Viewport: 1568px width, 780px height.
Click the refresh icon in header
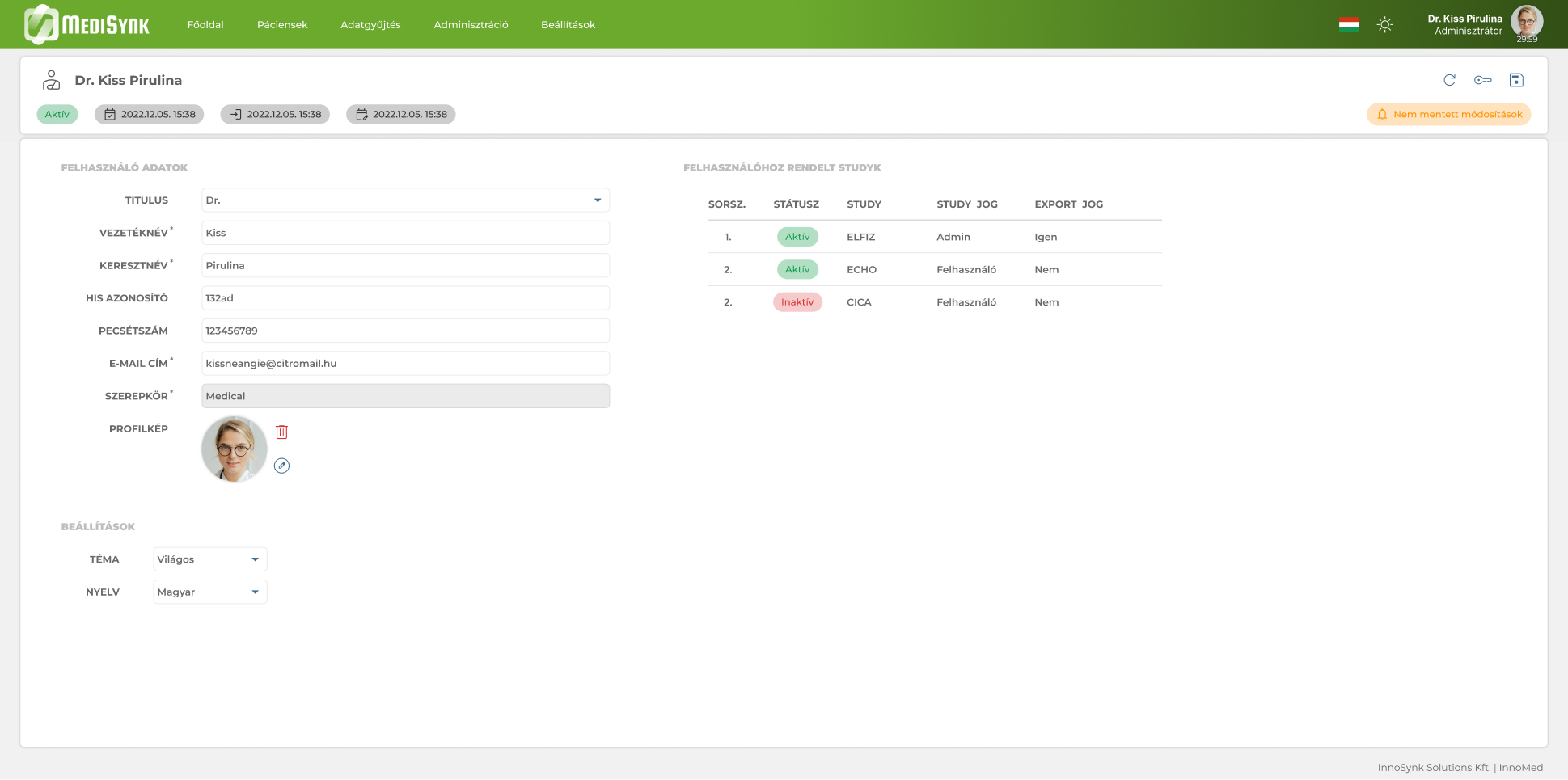(1449, 80)
